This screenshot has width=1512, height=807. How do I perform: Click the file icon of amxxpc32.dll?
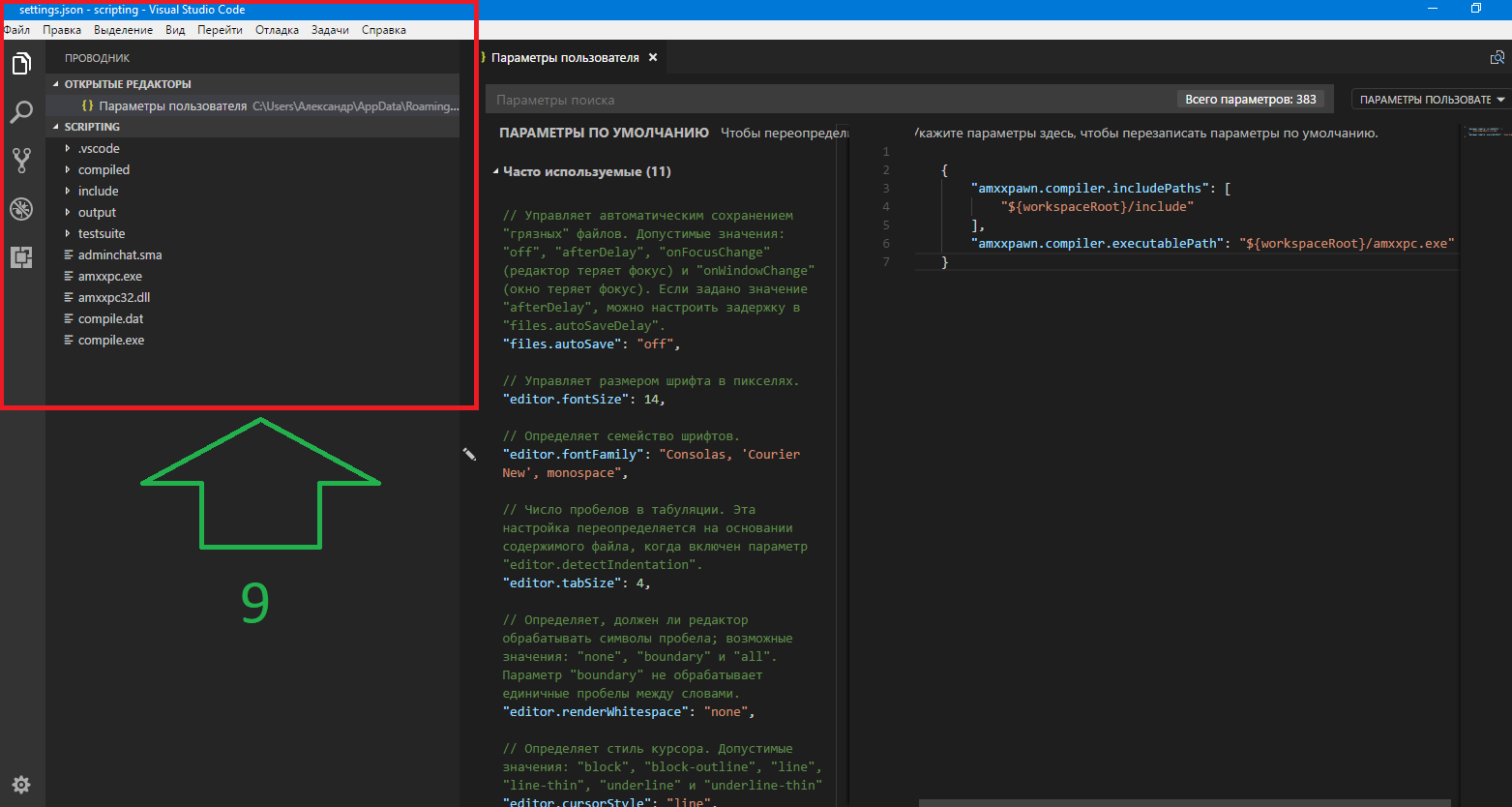pyautogui.click(x=69, y=298)
